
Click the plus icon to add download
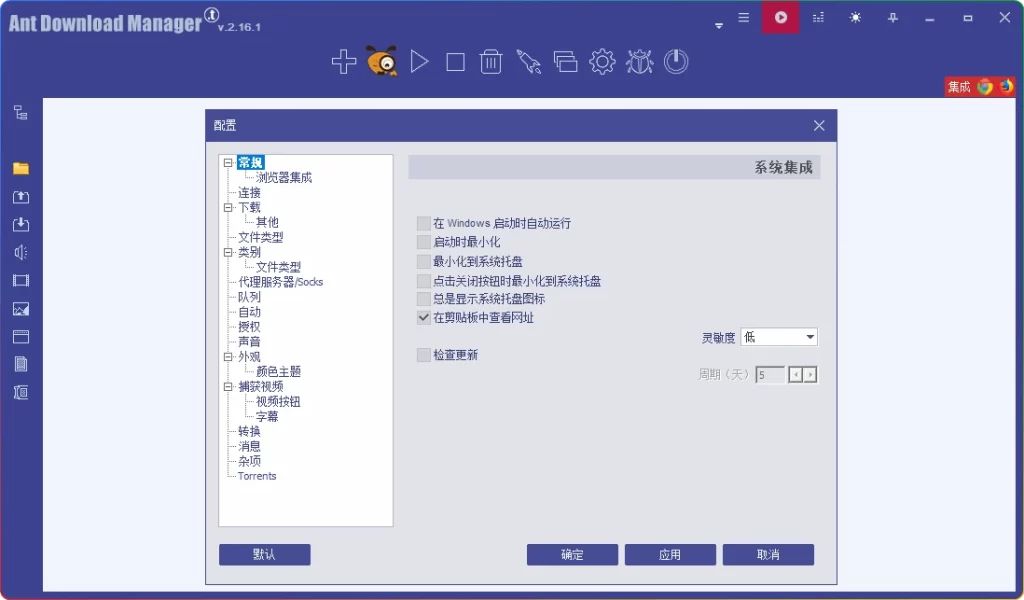click(x=343, y=62)
